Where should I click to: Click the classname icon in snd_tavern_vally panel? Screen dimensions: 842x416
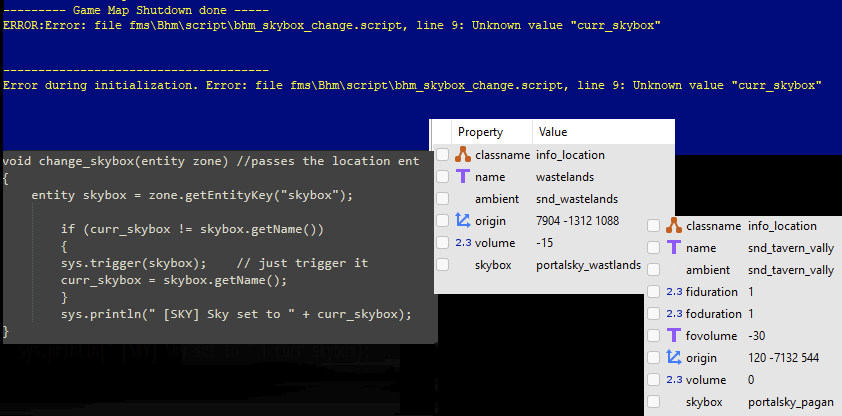pos(674,226)
